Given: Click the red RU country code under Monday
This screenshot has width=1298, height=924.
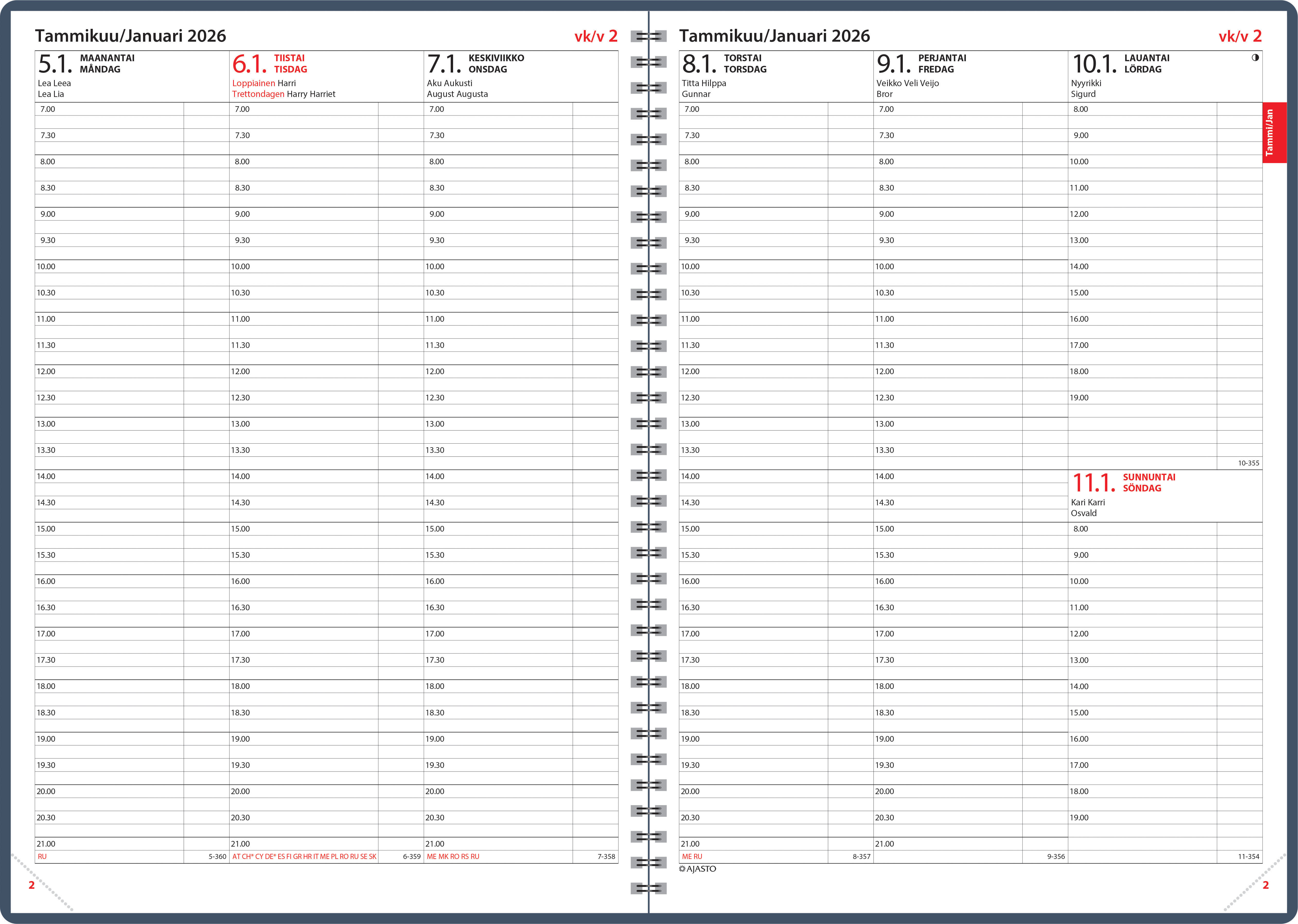Looking at the screenshot, I should [x=42, y=856].
